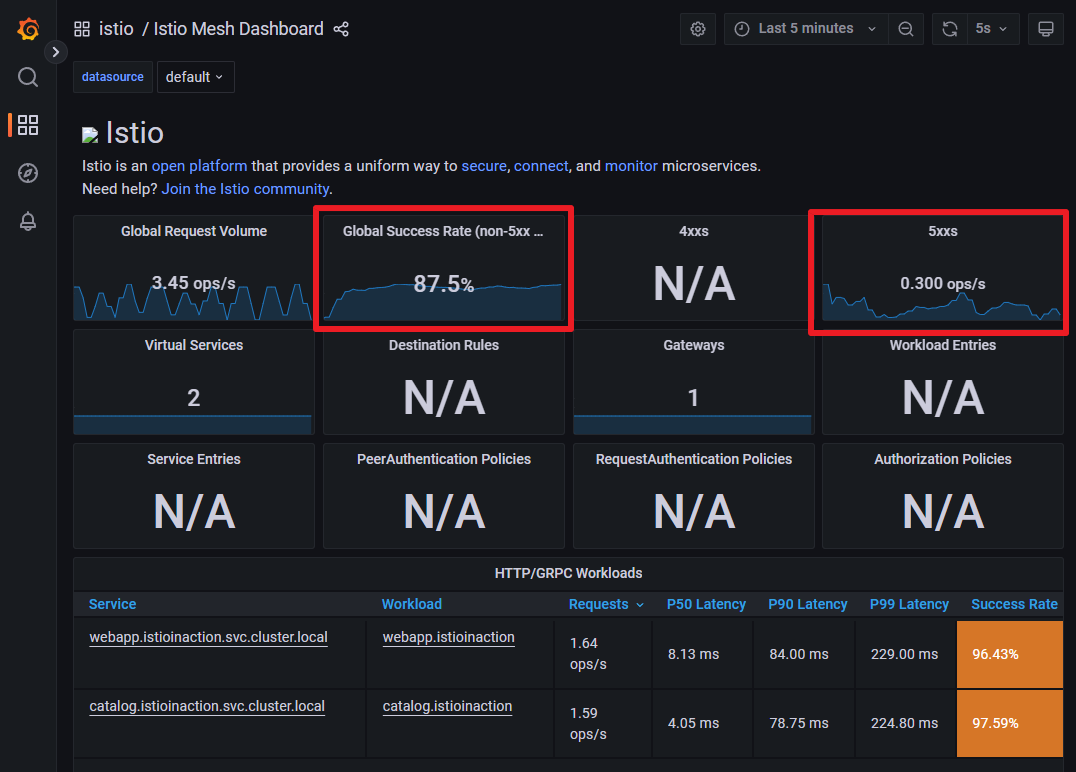Click the Service Entries panel title

194,459
